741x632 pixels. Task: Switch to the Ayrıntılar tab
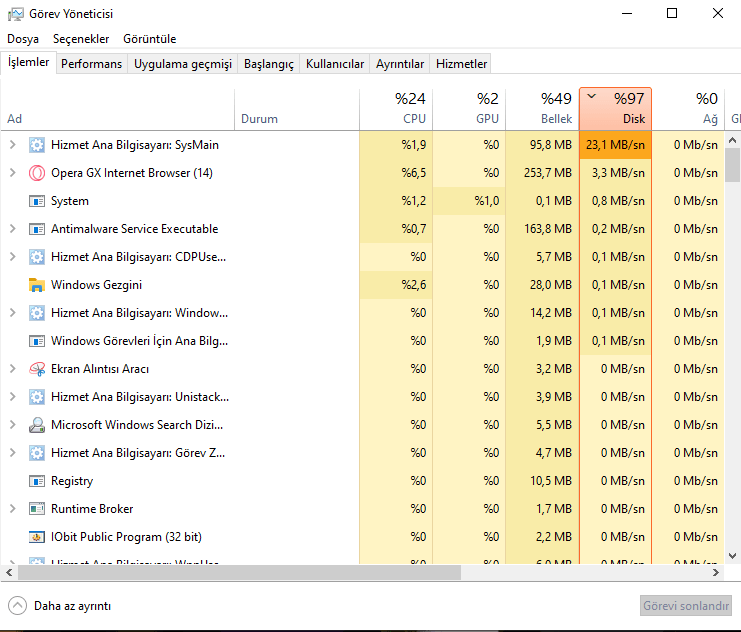(400, 64)
